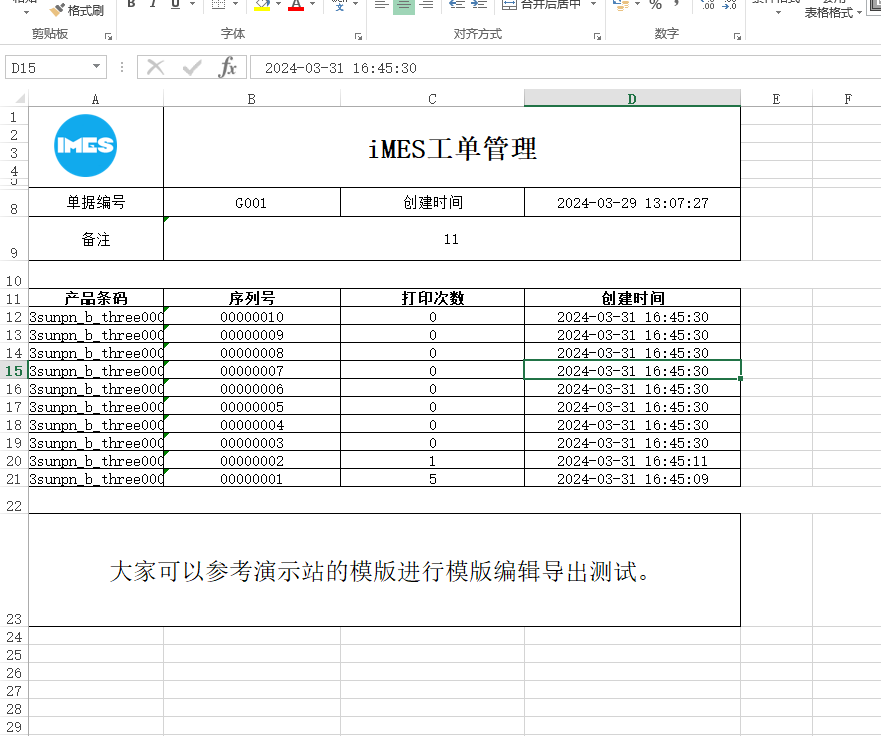Open the underline style dropdown

(192, 4)
